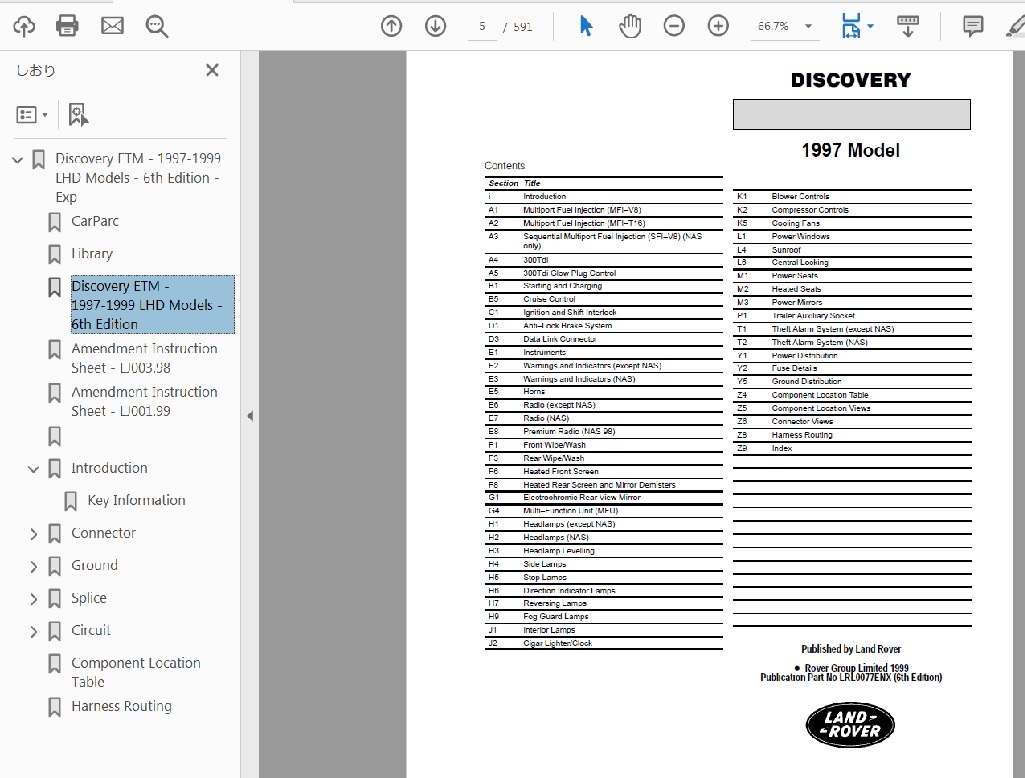Open fit options dropdown arrow

tap(871, 26)
